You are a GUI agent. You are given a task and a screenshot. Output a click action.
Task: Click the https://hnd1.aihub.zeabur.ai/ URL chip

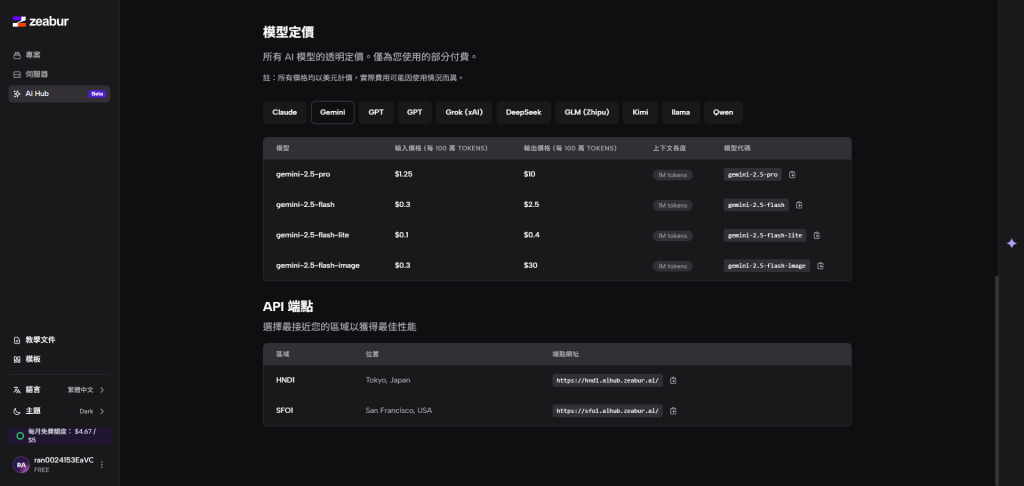[x=607, y=380]
